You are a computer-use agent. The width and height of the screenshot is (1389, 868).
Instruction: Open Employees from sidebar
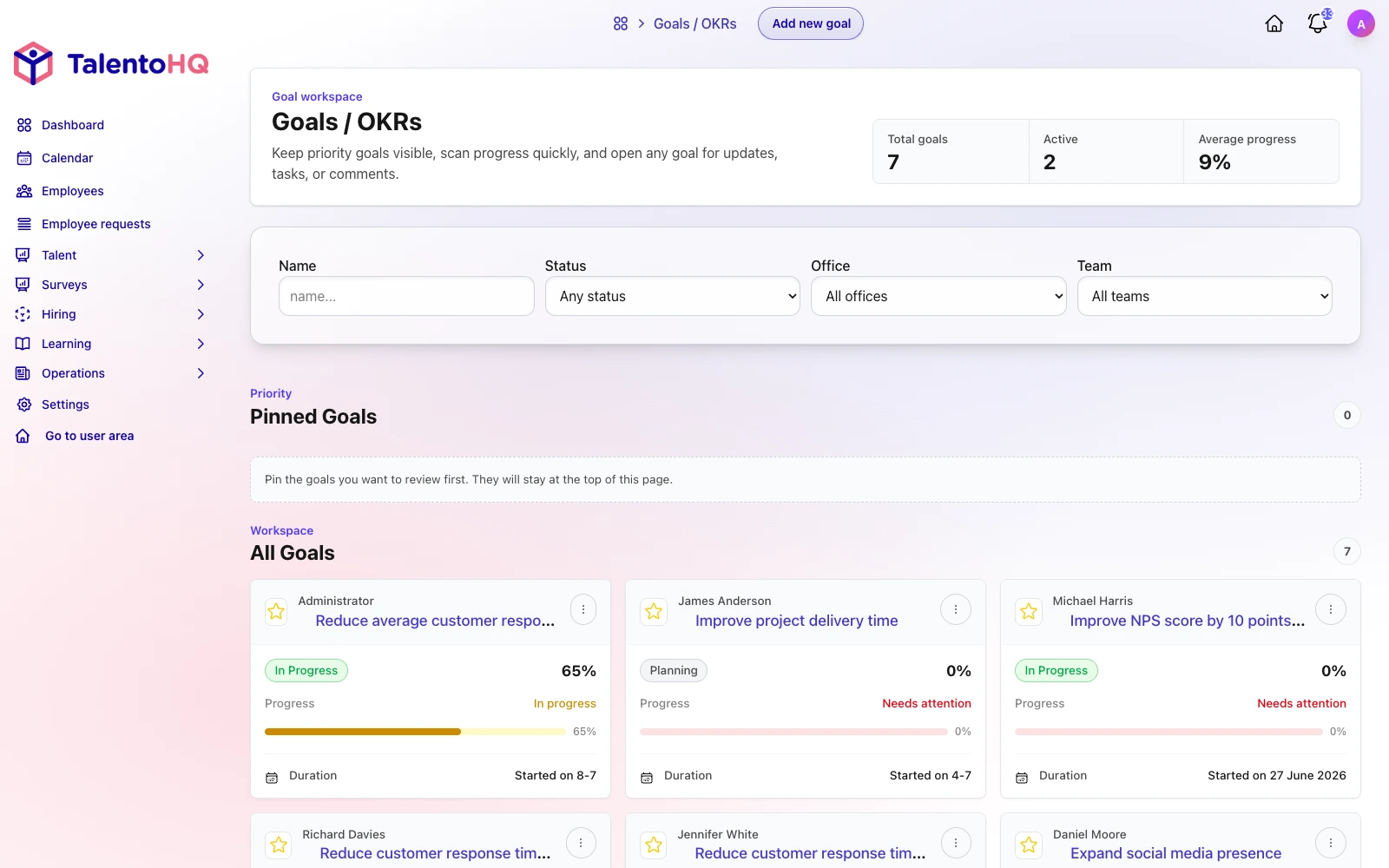pyautogui.click(x=73, y=191)
